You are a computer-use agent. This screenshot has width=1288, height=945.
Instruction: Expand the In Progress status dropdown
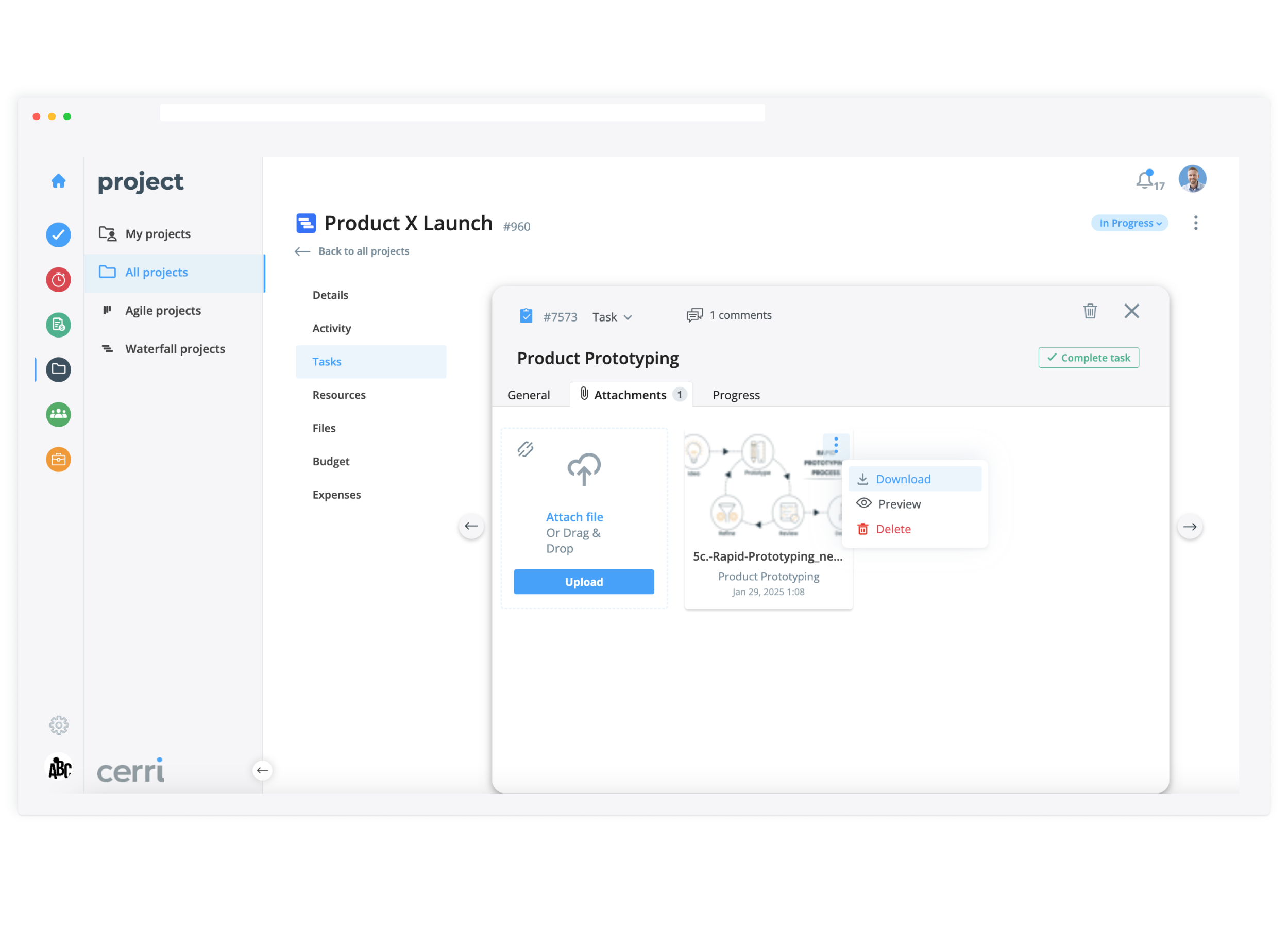pos(1129,223)
